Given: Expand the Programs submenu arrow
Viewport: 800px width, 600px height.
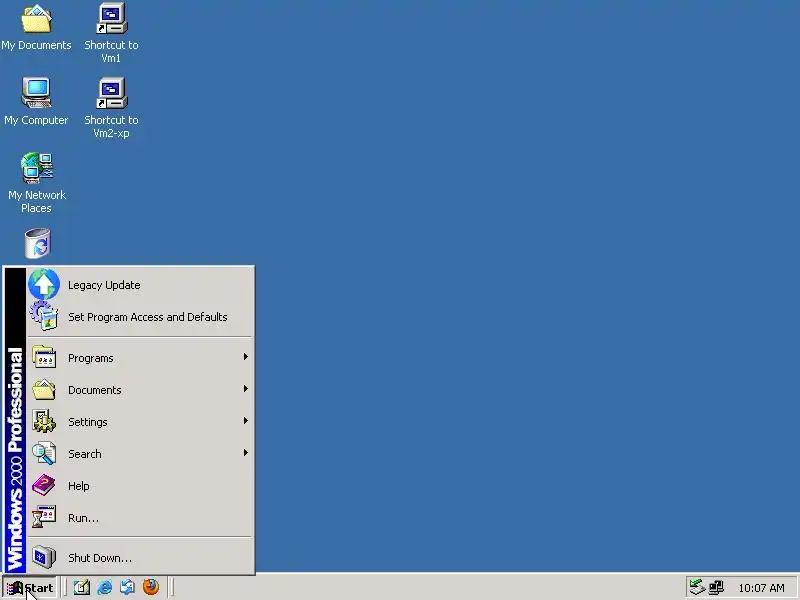Looking at the screenshot, I should (x=245, y=357).
